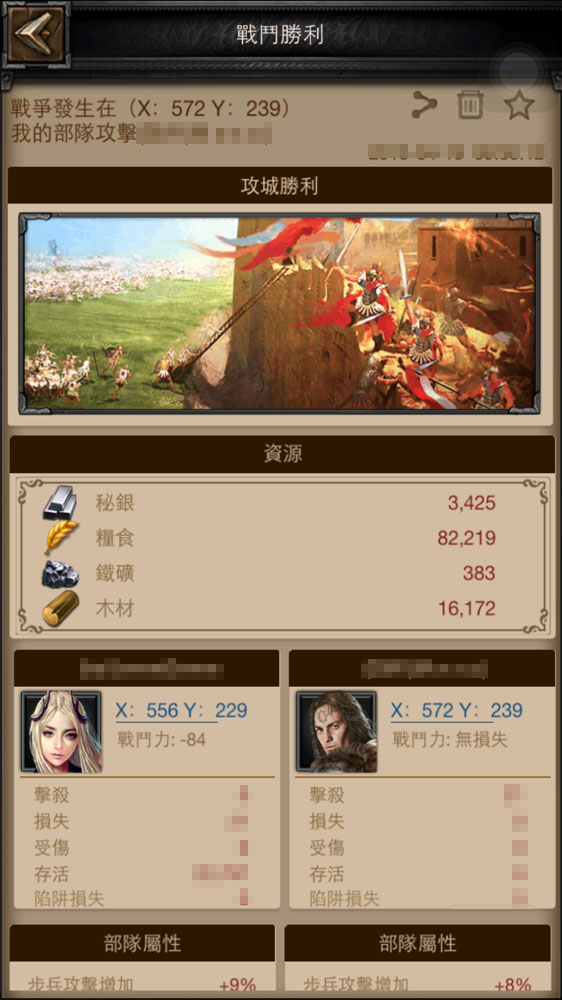This screenshot has height=1000, width=562.
Task: Favorite report with star icon
Action: (x=519, y=105)
